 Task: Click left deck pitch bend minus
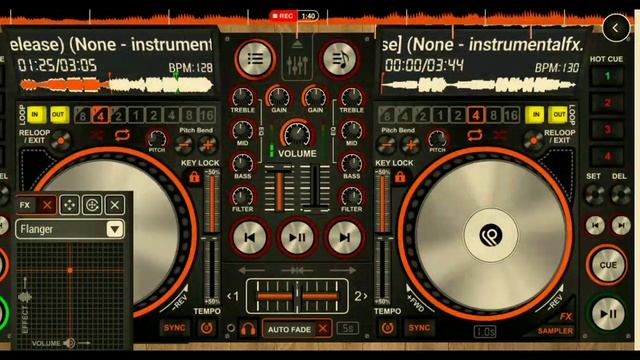click(x=184, y=144)
